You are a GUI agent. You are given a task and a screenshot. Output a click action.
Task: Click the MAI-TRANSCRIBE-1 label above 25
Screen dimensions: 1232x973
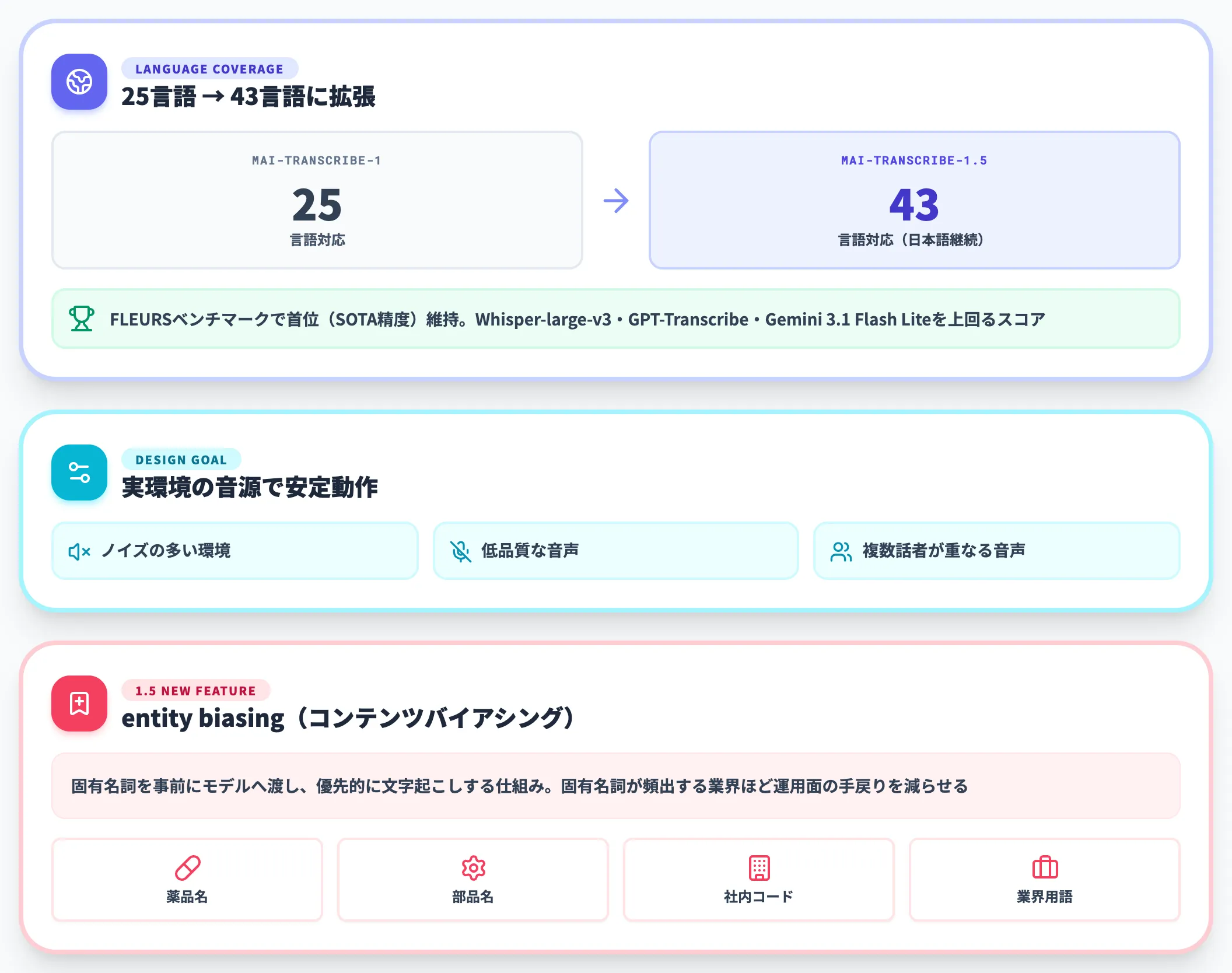pos(317,160)
